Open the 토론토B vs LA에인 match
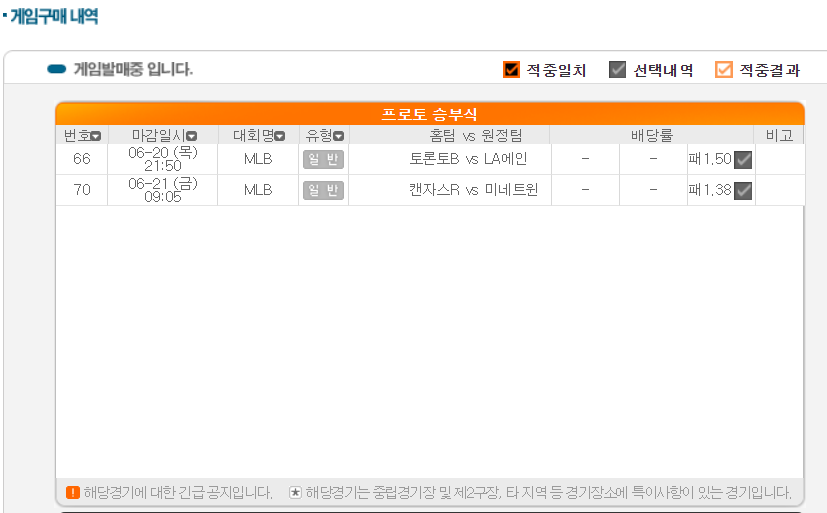This screenshot has height=513, width=827. [468, 160]
